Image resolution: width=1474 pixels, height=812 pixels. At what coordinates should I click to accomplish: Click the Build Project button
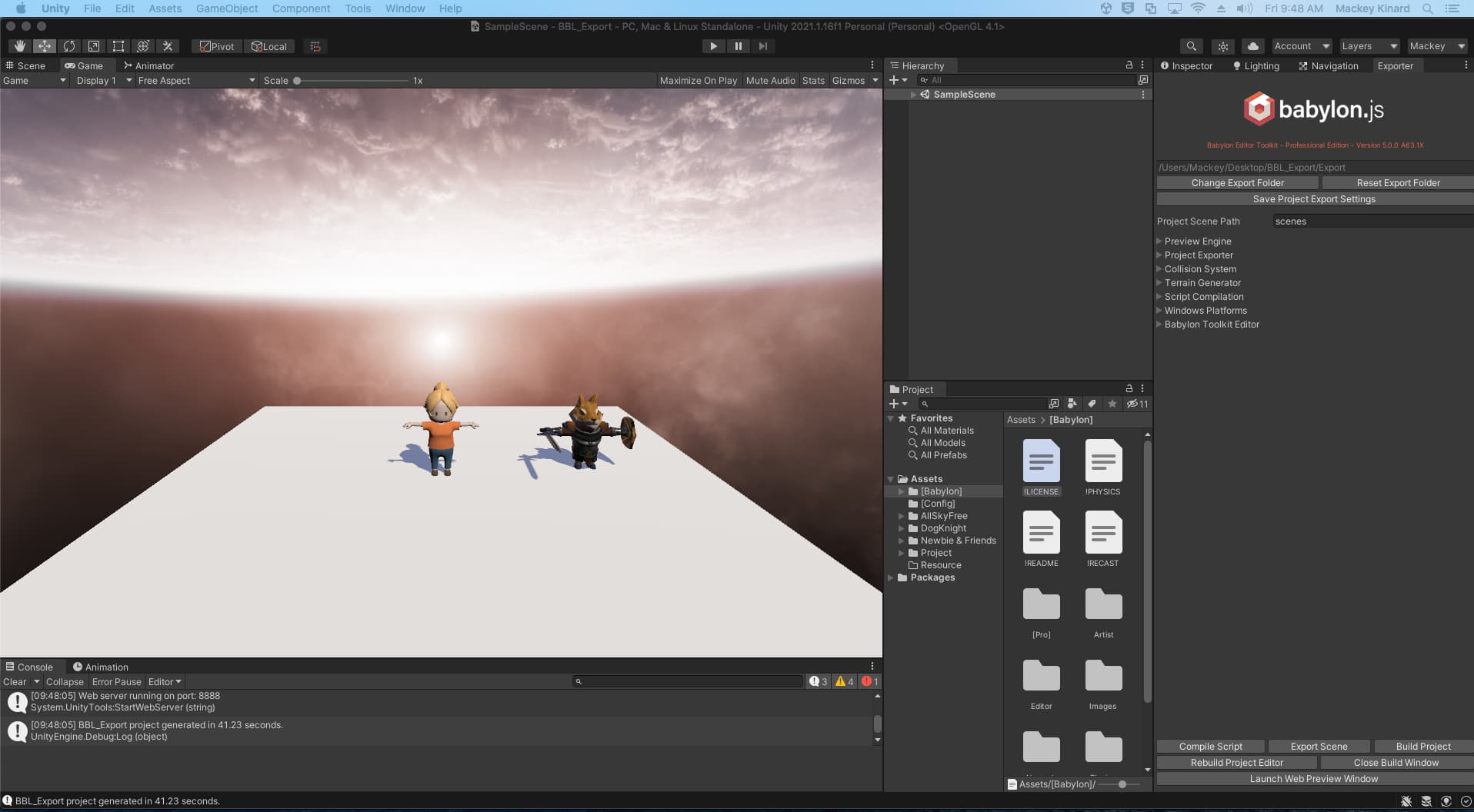pos(1423,747)
